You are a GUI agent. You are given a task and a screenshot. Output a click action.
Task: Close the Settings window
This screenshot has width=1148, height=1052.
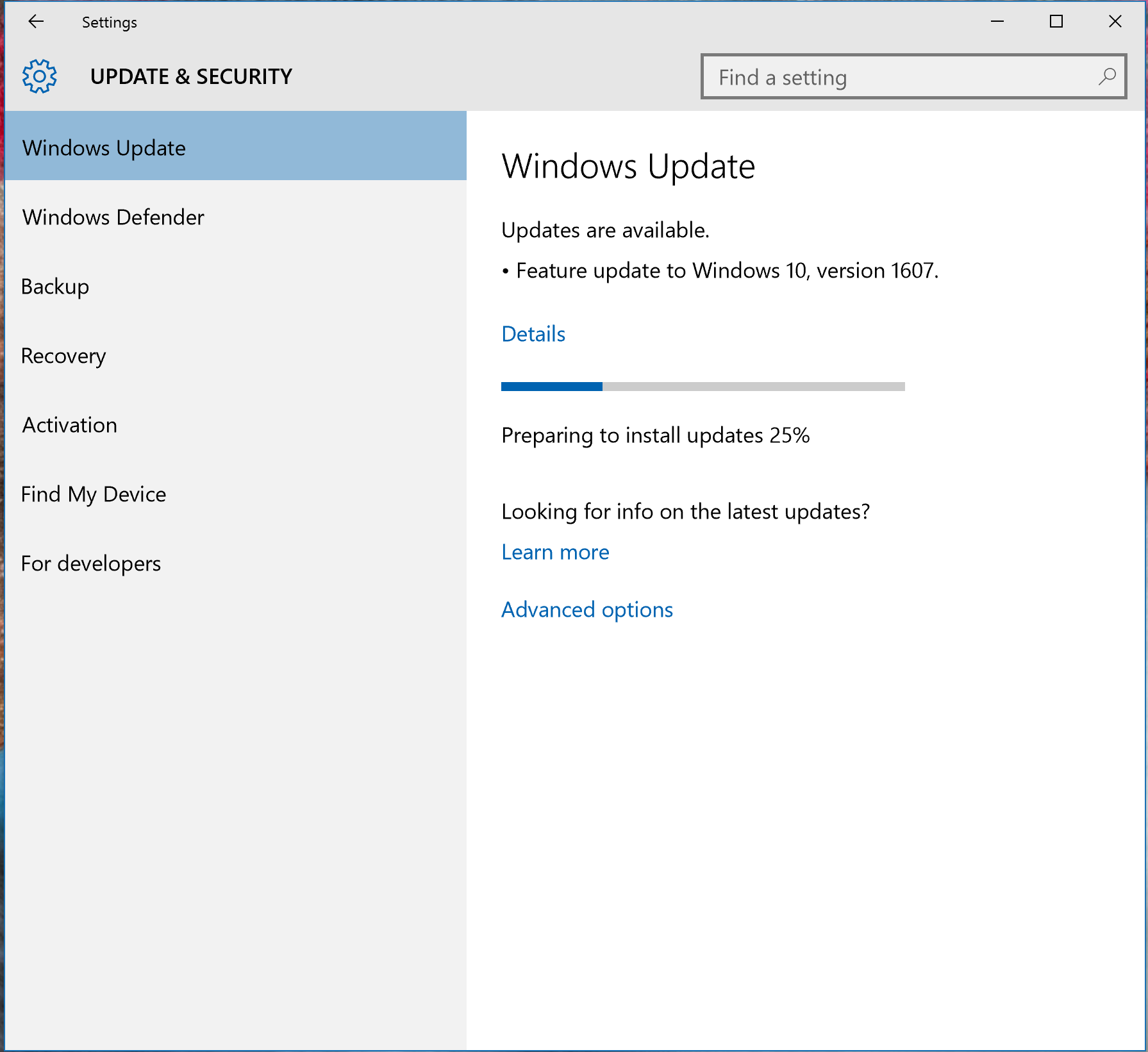(x=1115, y=22)
